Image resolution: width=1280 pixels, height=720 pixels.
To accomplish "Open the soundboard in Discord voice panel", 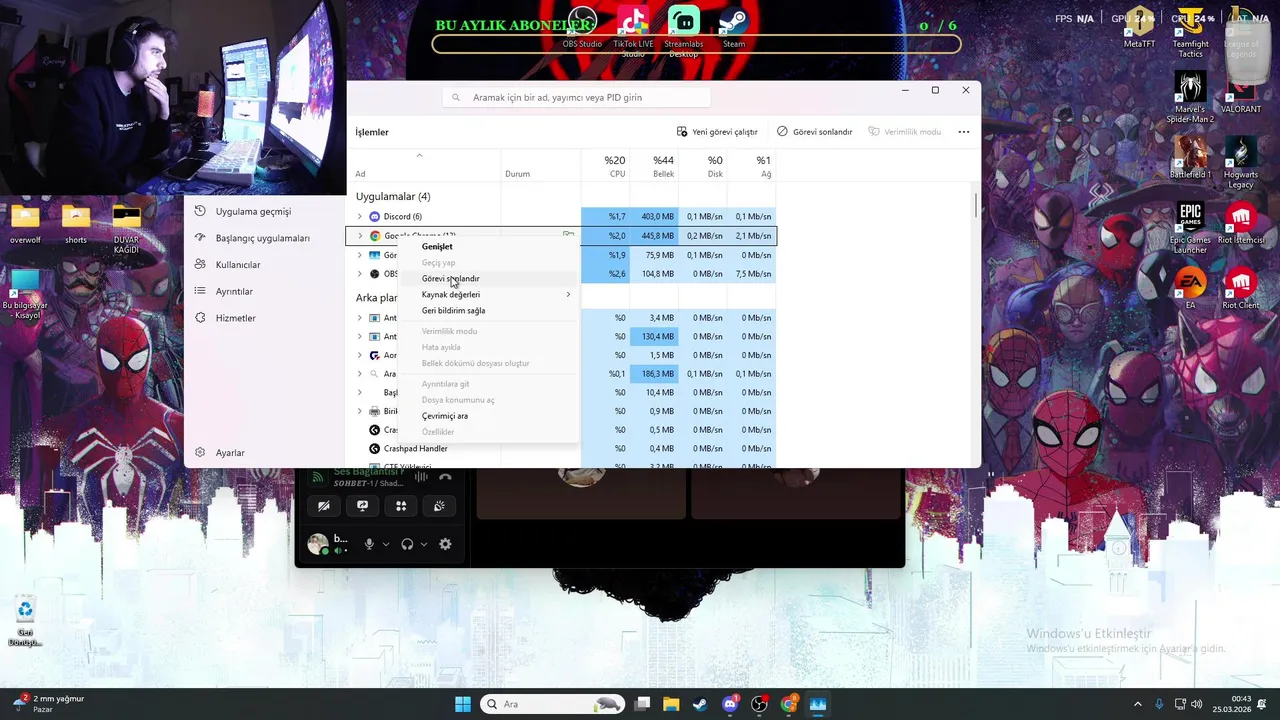I will (439, 506).
